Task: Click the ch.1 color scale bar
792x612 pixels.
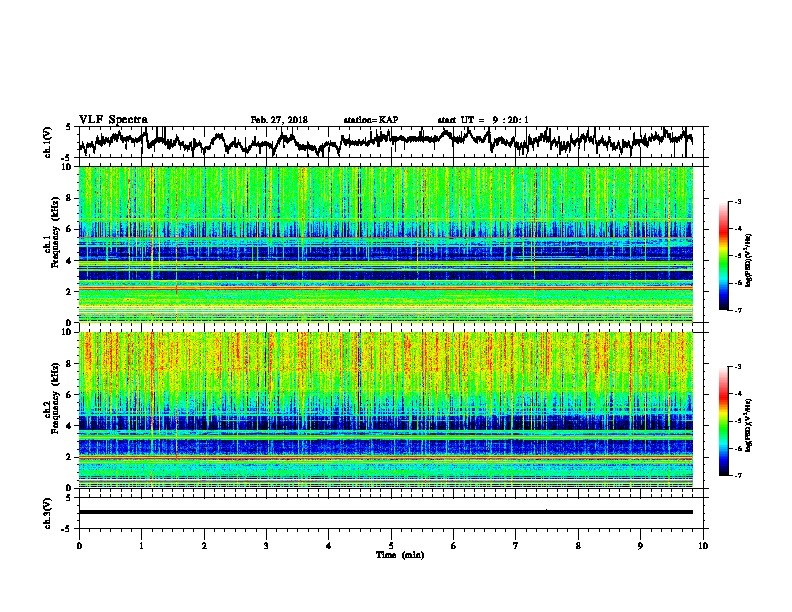Action: 723,256
